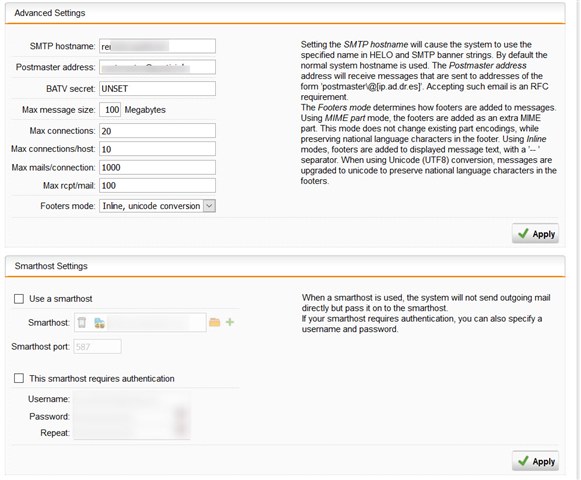This screenshot has height=480, width=581.
Task: Focus the BATV secret input field
Action: point(157,89)
